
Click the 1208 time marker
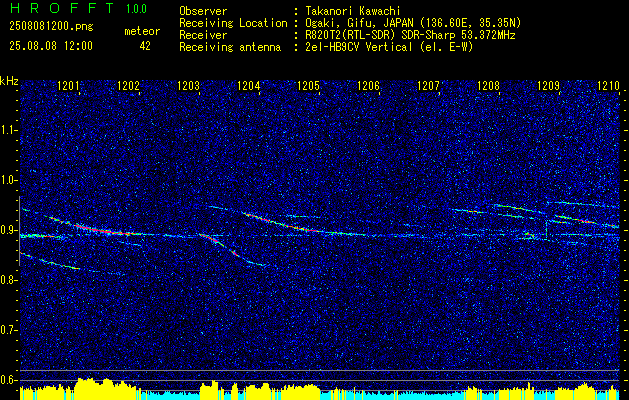tap(489, 85)
